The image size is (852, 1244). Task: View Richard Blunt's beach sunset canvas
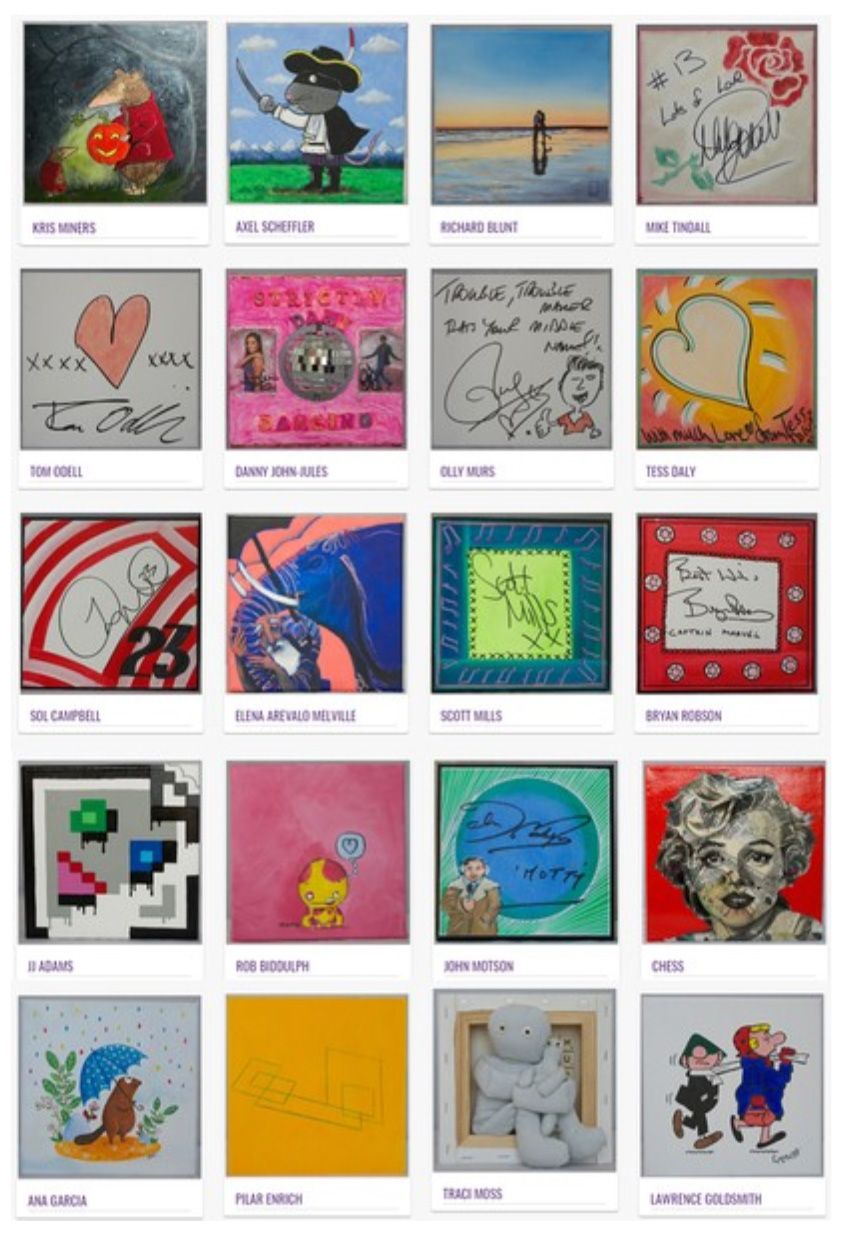coord(521,115)
